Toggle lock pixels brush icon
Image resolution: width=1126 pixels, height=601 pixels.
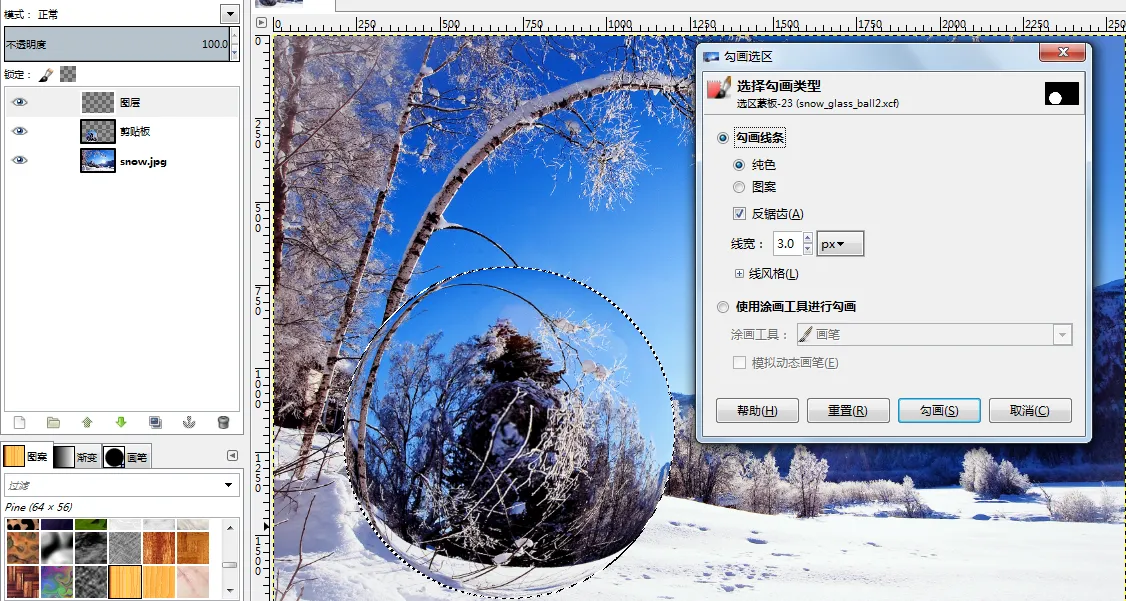click(x=45, y=74)
